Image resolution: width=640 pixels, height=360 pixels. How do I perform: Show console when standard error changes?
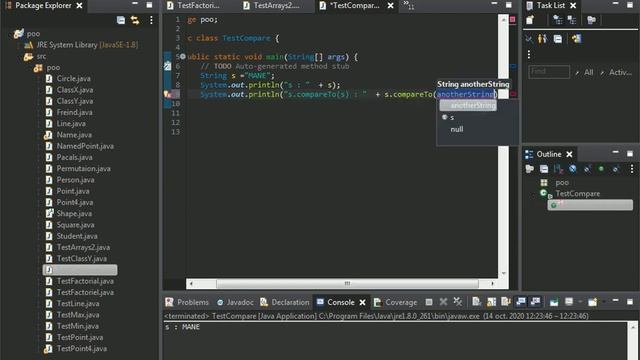coord(535,302)
